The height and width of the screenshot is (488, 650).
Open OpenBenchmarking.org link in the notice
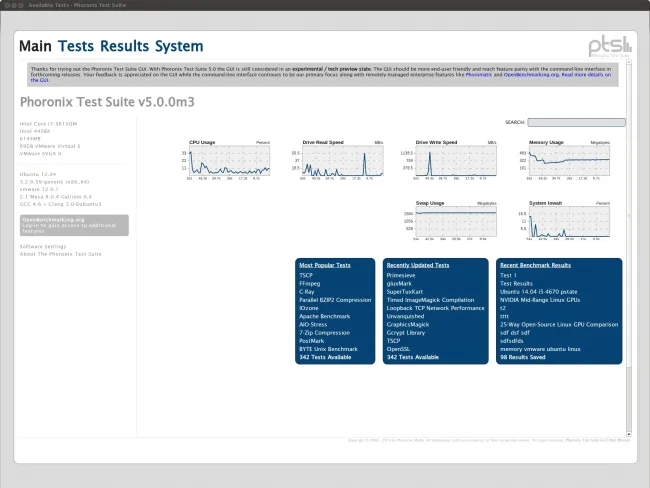point(531,75)
